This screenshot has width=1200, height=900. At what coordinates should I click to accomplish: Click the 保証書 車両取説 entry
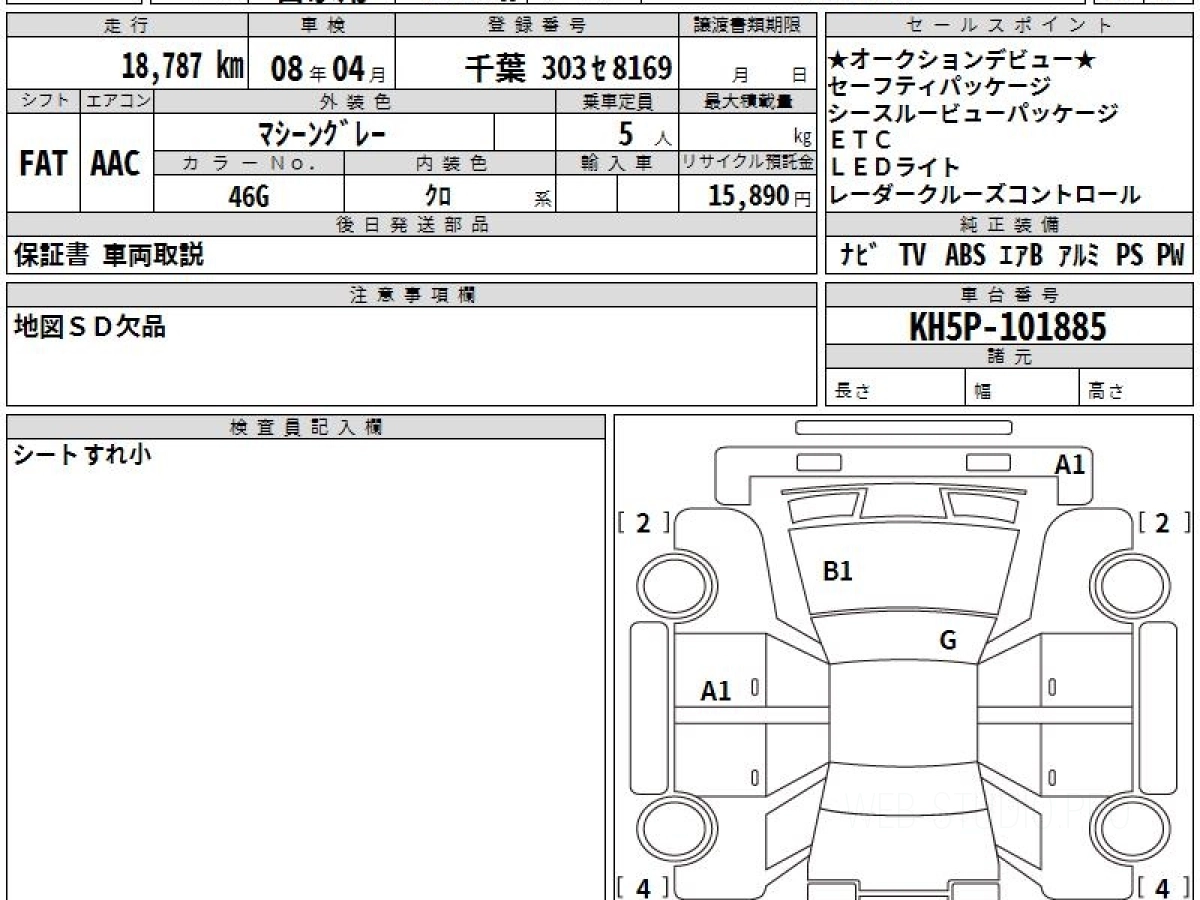pyautogui.click(x=109, y=255)
